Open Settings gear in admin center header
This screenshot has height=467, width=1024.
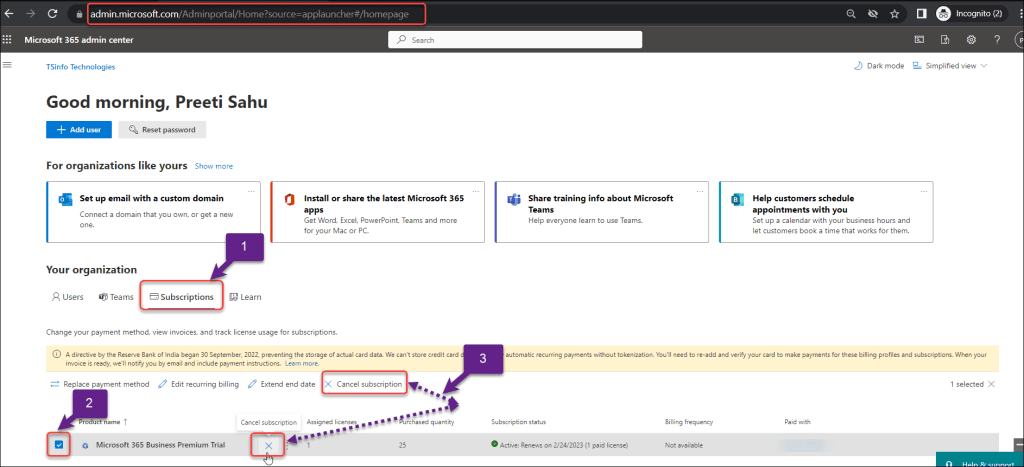click(971, 40)
